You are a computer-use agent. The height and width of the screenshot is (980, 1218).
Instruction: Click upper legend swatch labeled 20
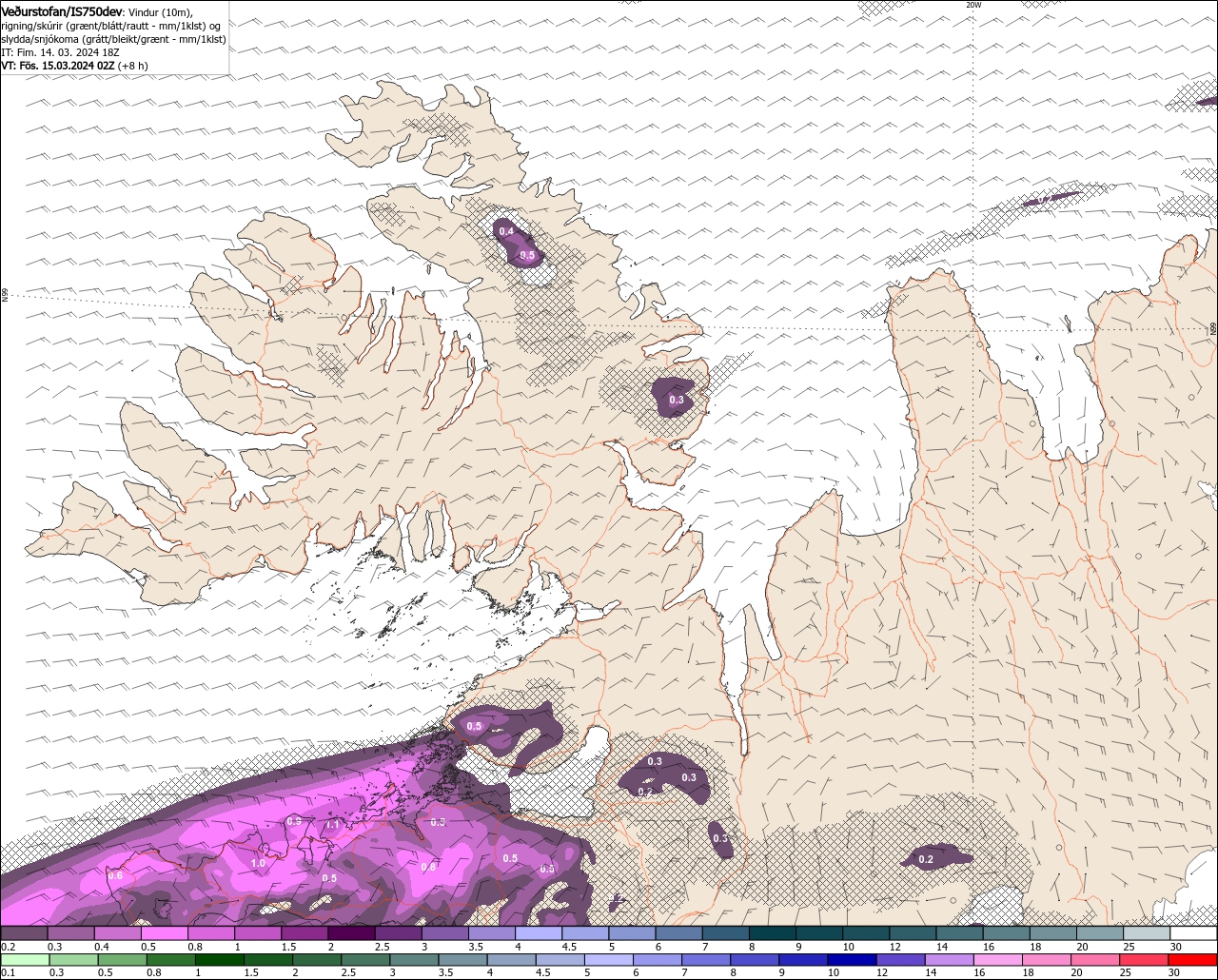1101,933
